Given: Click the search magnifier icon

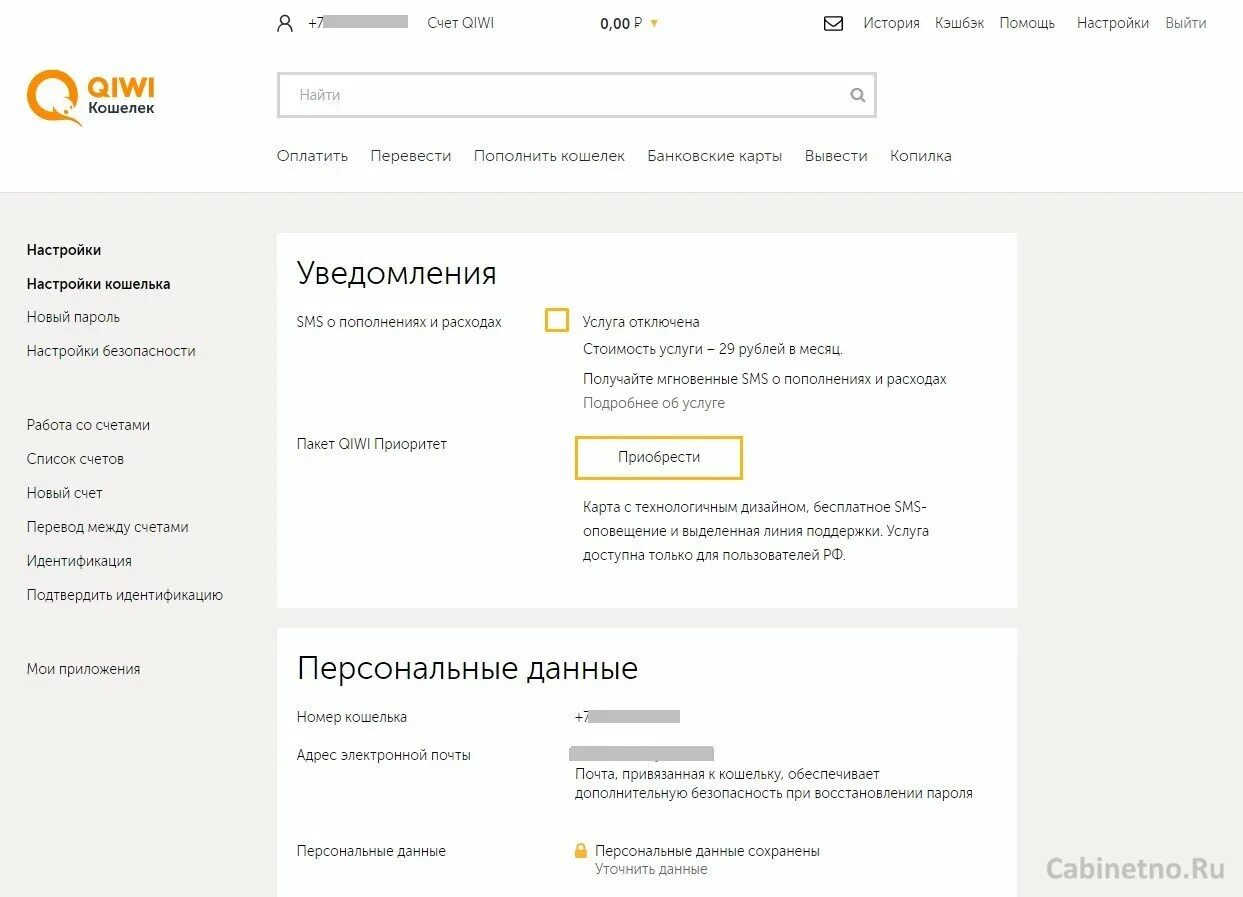Looking at the screenshot, I should coord(857,96).
